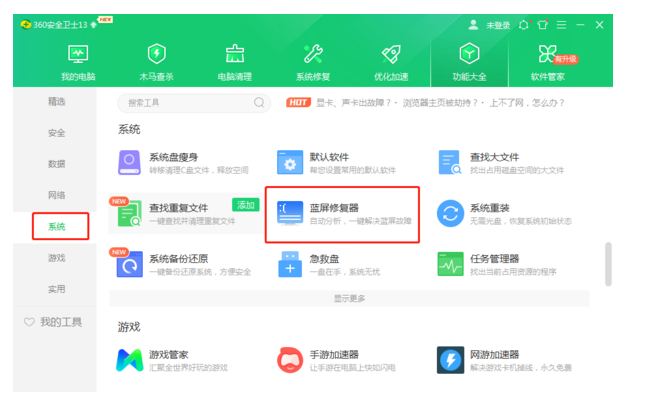Click the search magnifier icon
The width and height of the screenshot is (662, 404).
point(259,103)
